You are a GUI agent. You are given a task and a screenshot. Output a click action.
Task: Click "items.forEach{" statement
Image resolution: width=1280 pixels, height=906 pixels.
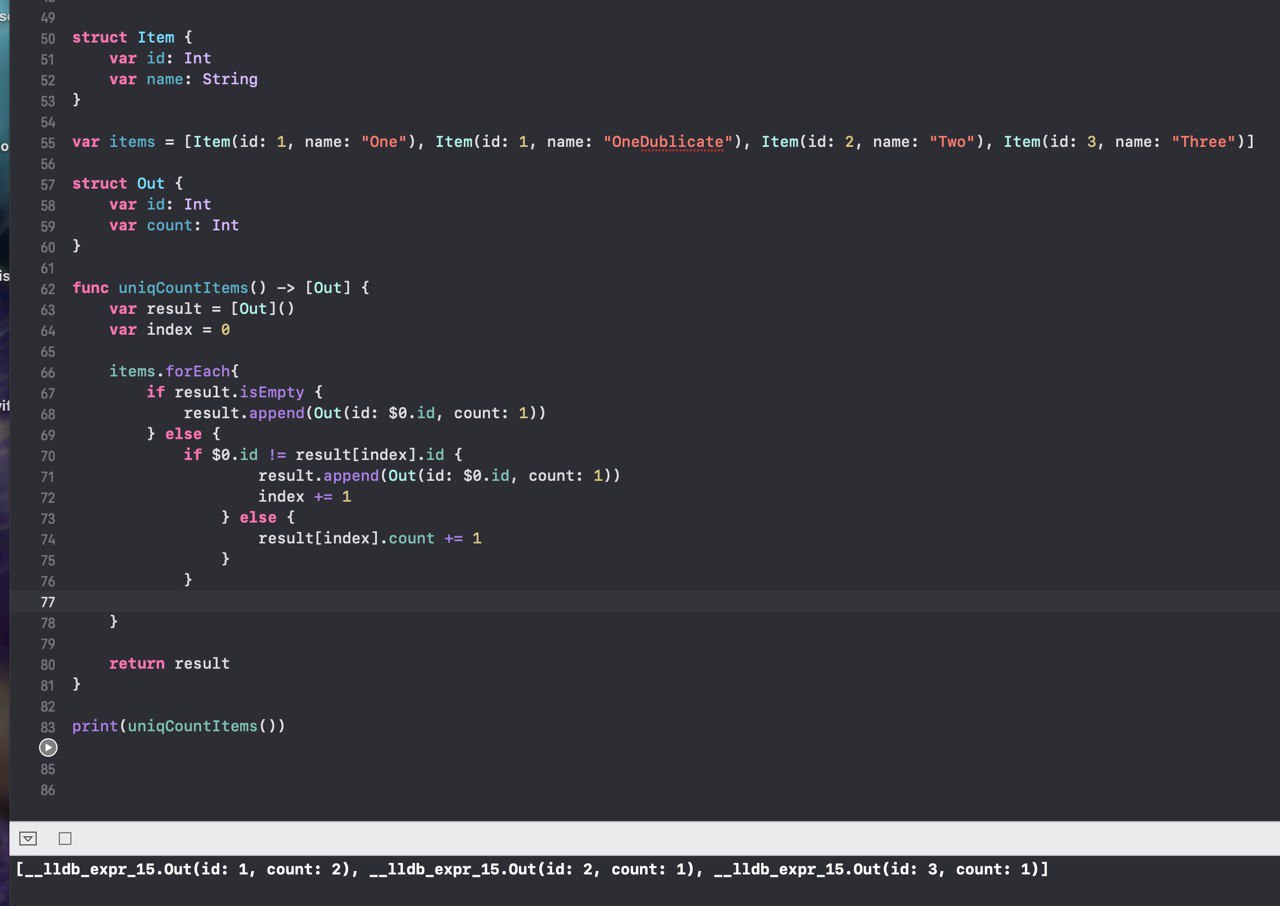click(x=174, y=371)
